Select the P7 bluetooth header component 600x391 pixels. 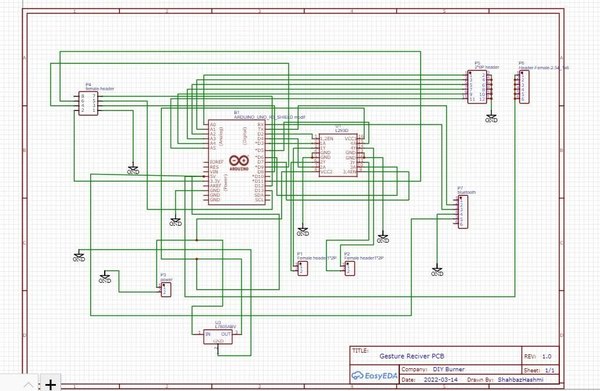click(x=463, y=212)
